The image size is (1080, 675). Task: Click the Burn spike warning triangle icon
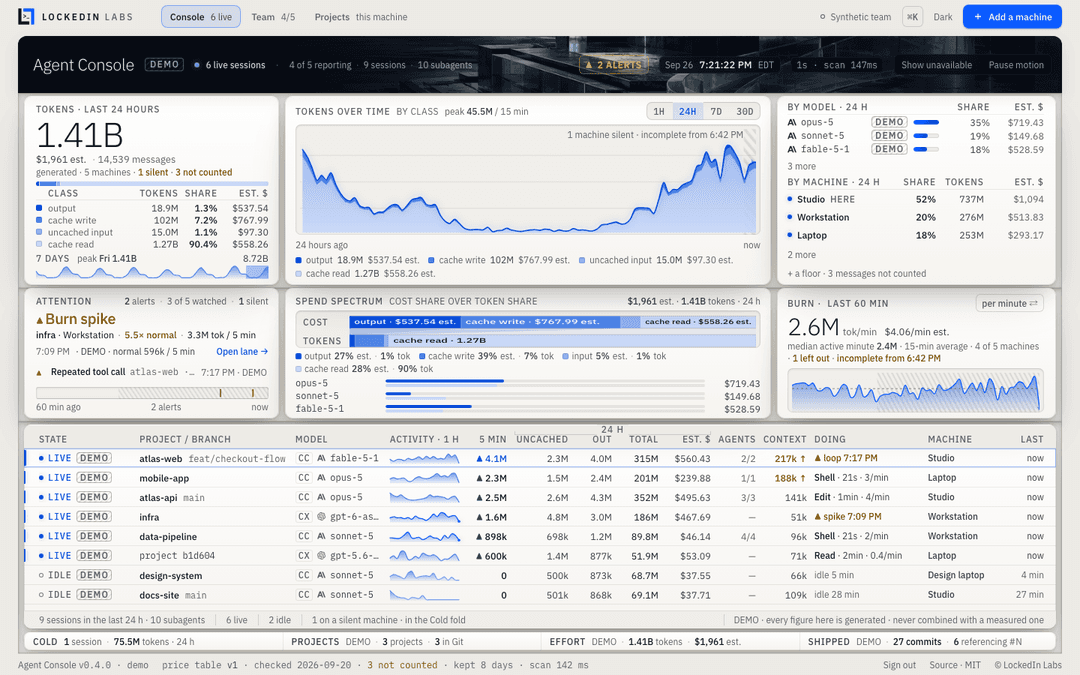pyautogui.click(x=39, y=320)
